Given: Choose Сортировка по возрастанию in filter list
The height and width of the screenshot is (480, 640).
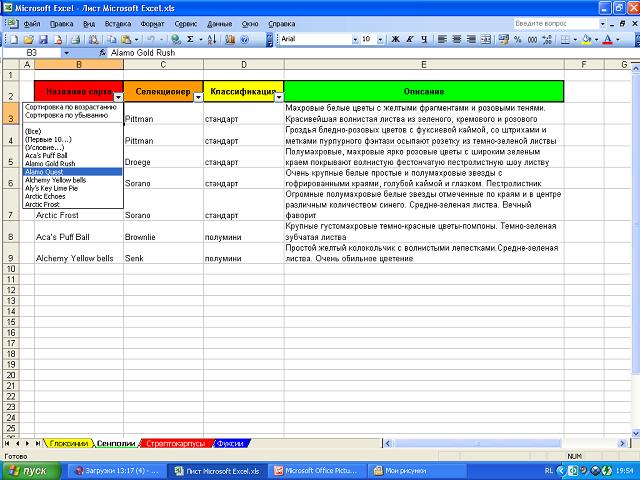Looking at the screenshot, I should click(x=71, y=107).
